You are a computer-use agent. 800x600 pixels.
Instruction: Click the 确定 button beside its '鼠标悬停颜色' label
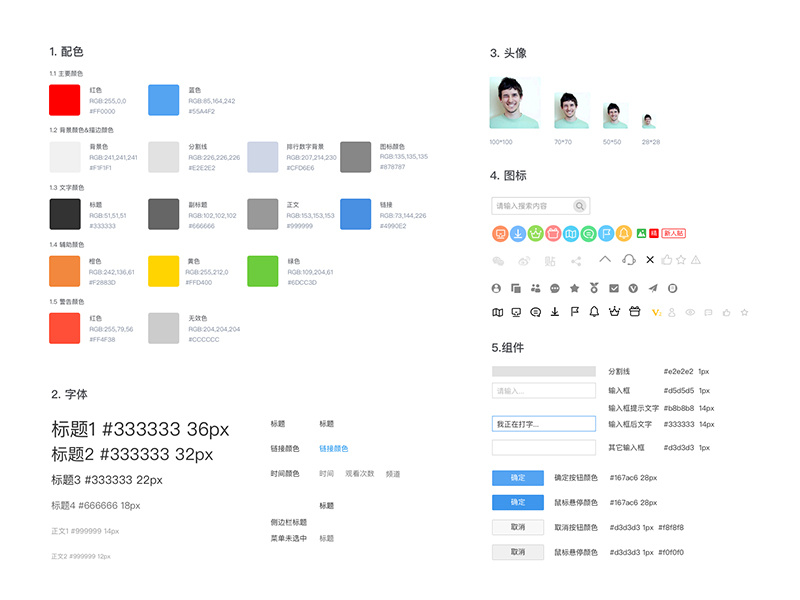pyautogui.click(x=518, y=502)
